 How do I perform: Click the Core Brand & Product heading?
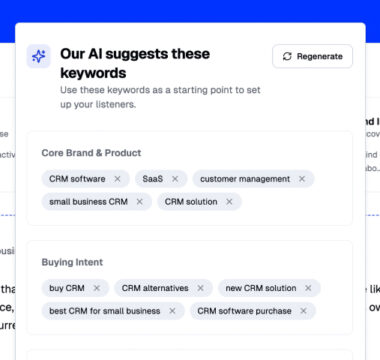tap(91, 153)
